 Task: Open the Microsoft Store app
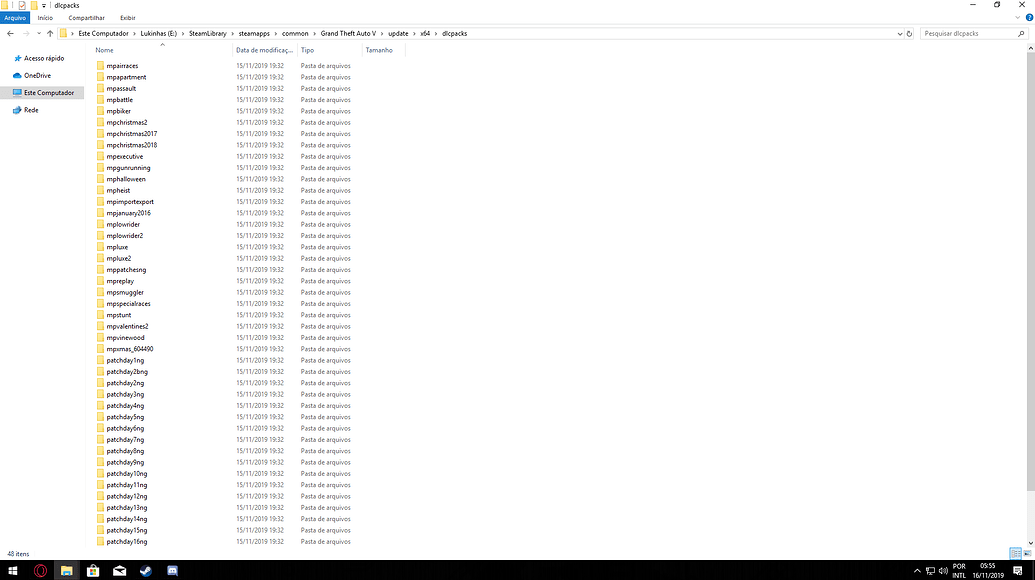[x=93, y=570]
